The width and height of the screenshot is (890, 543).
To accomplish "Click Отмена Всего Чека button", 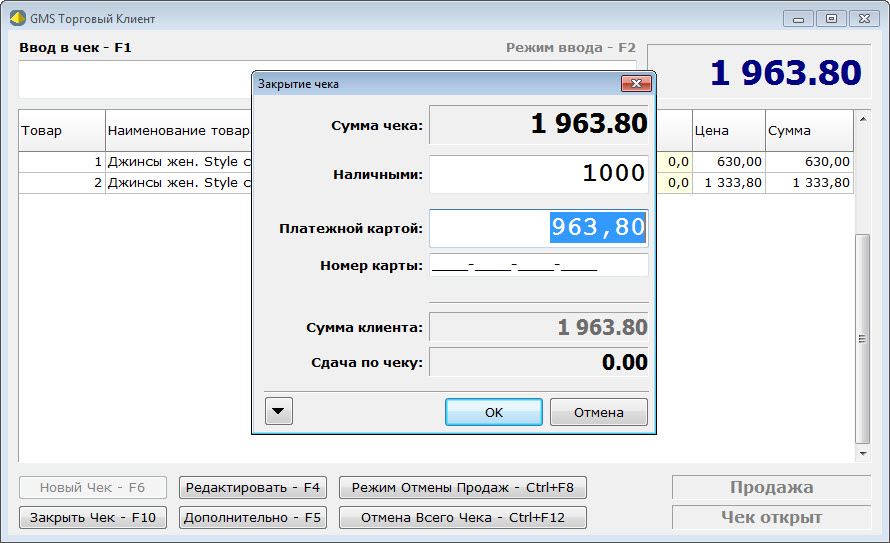I will click(462, 517).
